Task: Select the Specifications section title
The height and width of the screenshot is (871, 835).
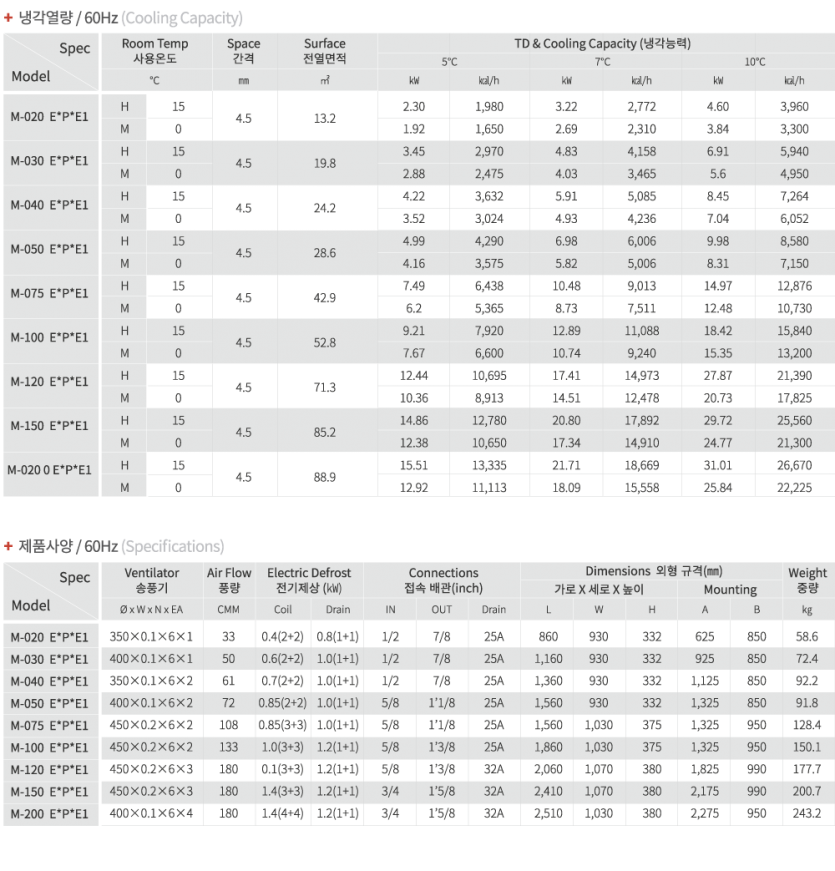Action: (121, 546)
